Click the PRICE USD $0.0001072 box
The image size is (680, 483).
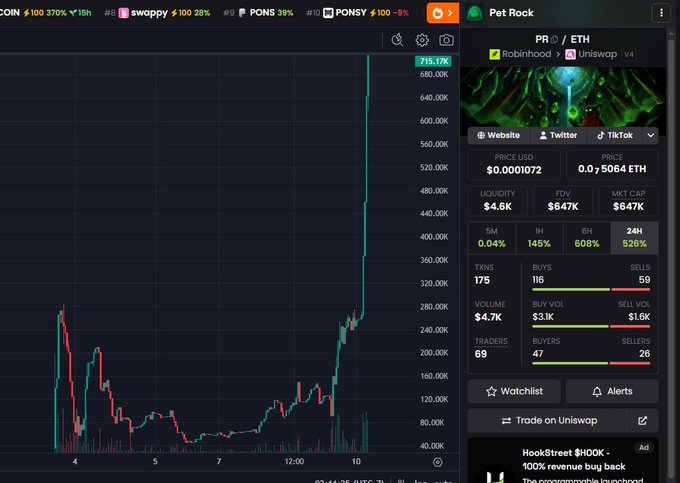point(514,165)
